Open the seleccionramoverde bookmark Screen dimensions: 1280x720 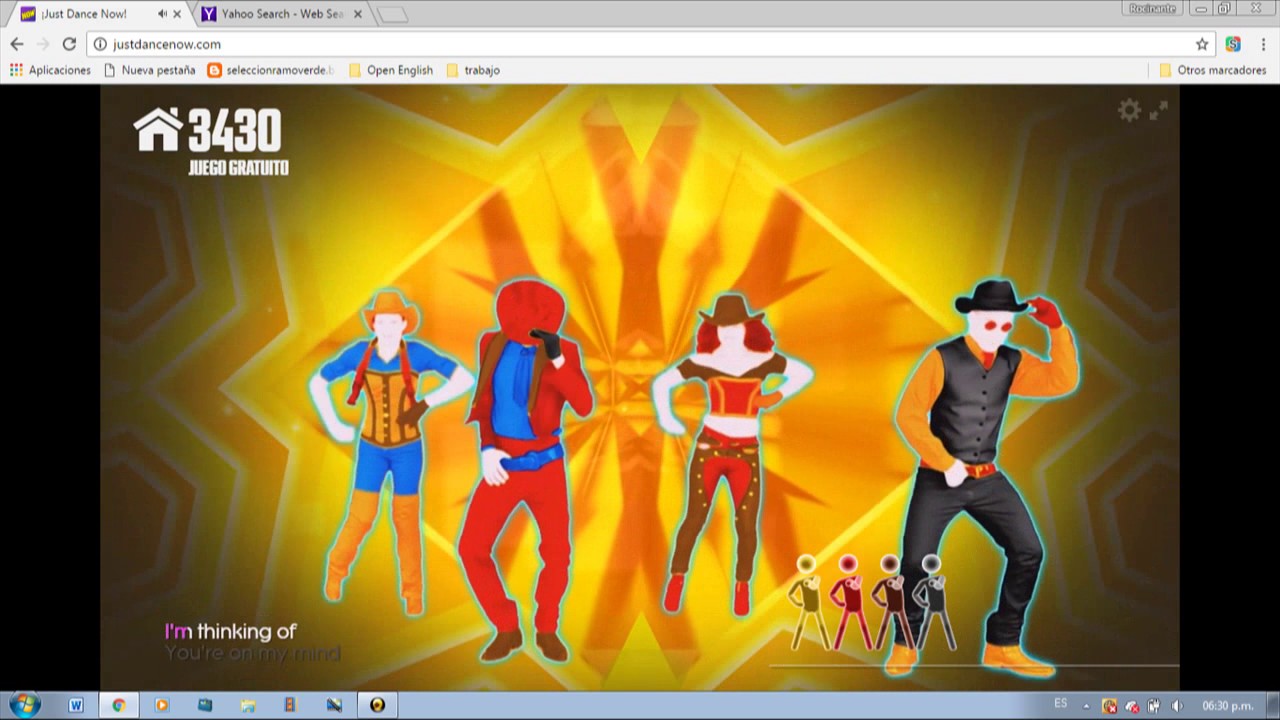[270, 70]
